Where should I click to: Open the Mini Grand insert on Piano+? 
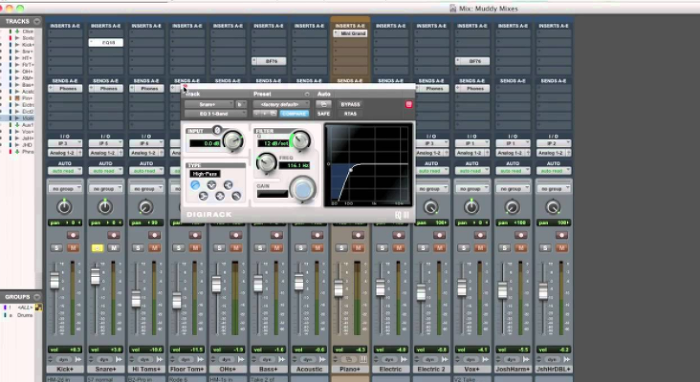tap(350, 33)
